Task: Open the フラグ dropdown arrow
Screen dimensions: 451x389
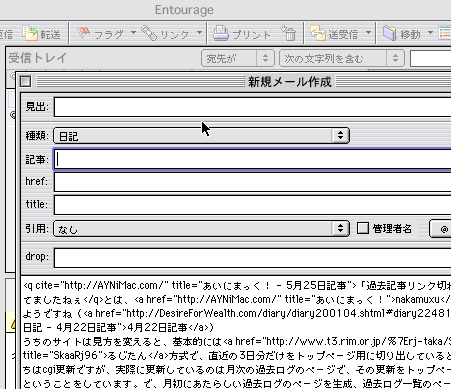Action: click(133, 33)
